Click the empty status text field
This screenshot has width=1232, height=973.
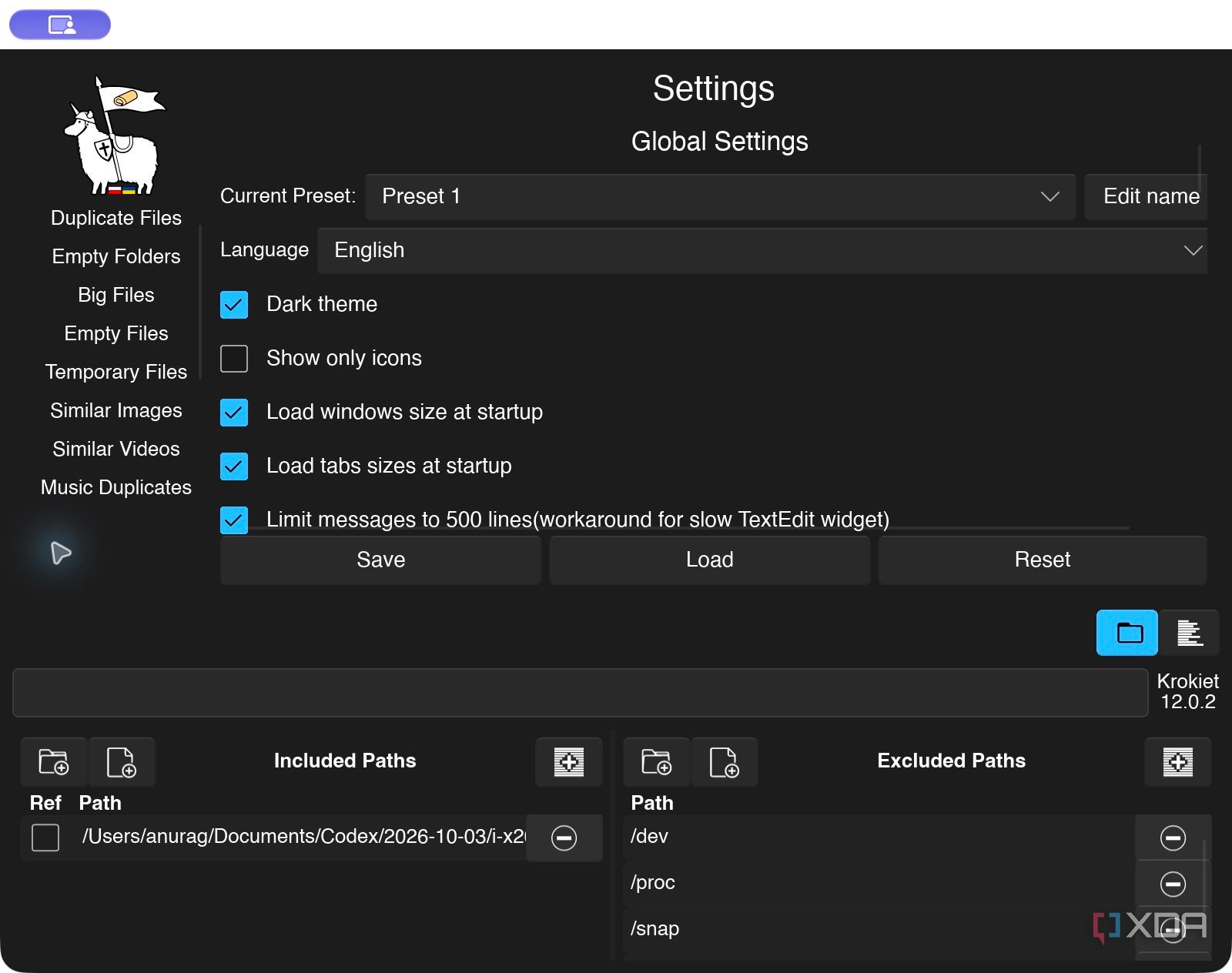point(580,693)
